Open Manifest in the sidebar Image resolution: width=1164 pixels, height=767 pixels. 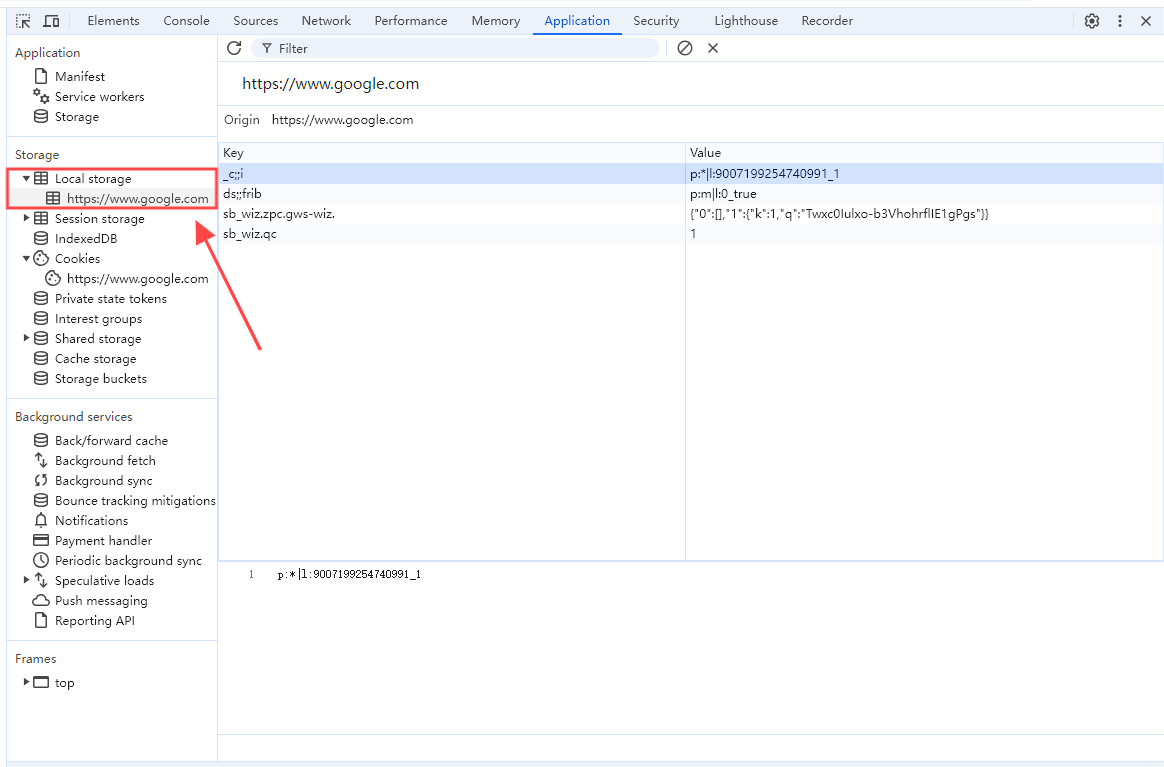[79, 76]
